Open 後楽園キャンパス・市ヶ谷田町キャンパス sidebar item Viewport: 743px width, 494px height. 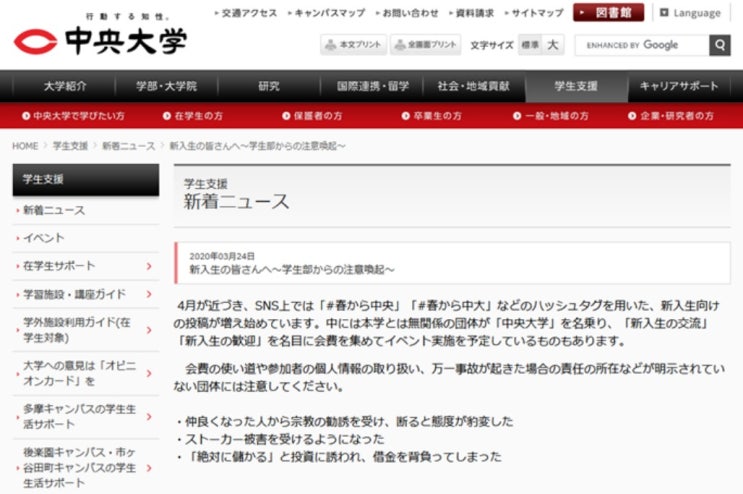click(x=80, y=467)
